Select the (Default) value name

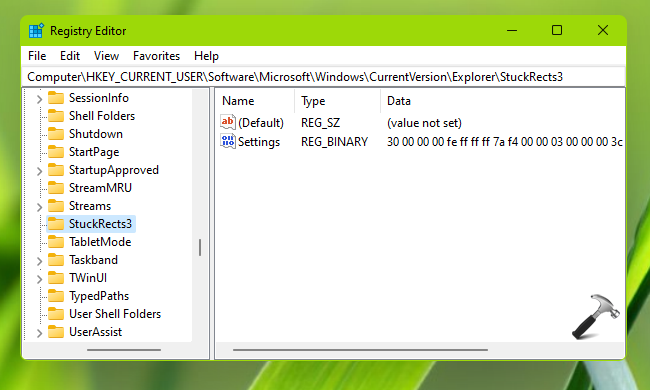pyautogui.click(x=261, y=123)
